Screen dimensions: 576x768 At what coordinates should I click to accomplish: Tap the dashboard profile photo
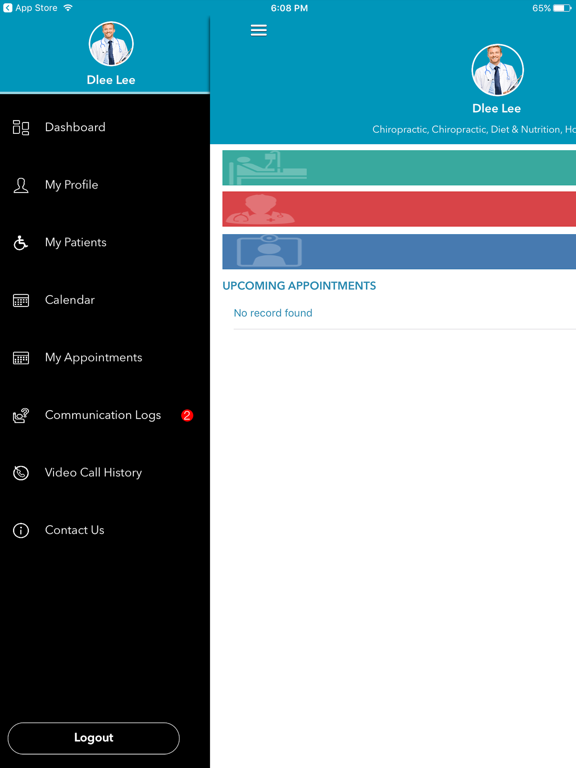pyautogui.click(x=497, y=70)
